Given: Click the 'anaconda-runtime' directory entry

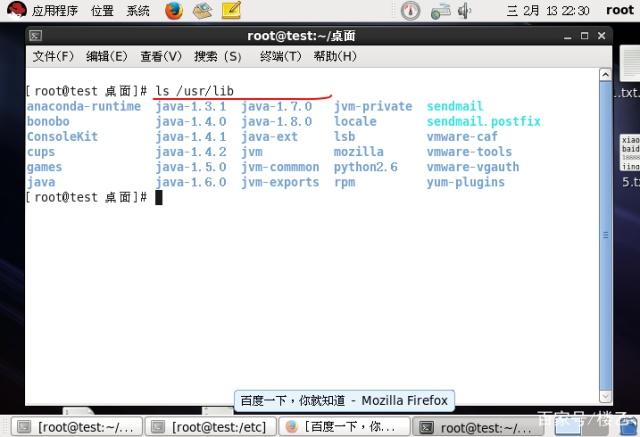Looking at the screenshot, I should [84, 106].
